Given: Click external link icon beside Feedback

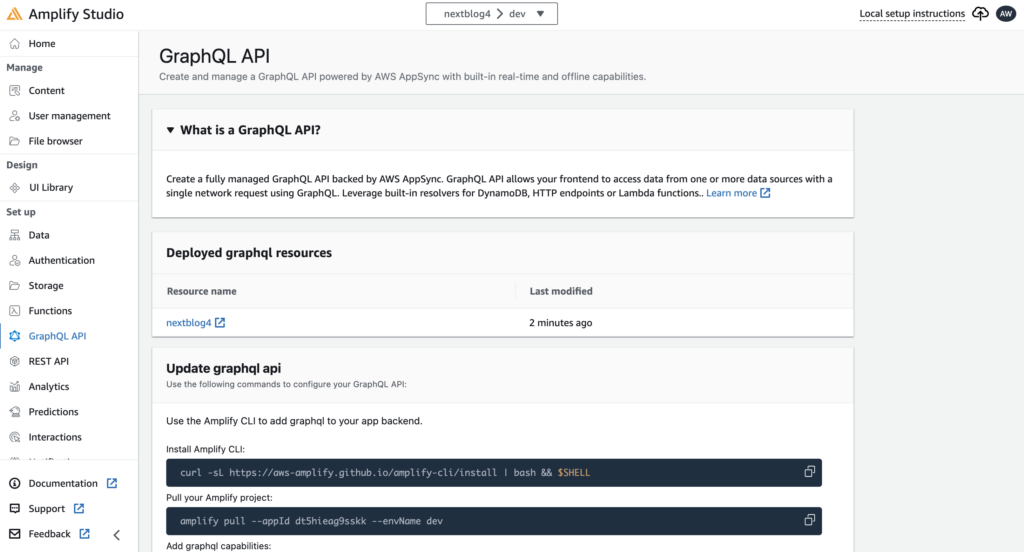Looking at the screenshot, I should click(84, 534).
